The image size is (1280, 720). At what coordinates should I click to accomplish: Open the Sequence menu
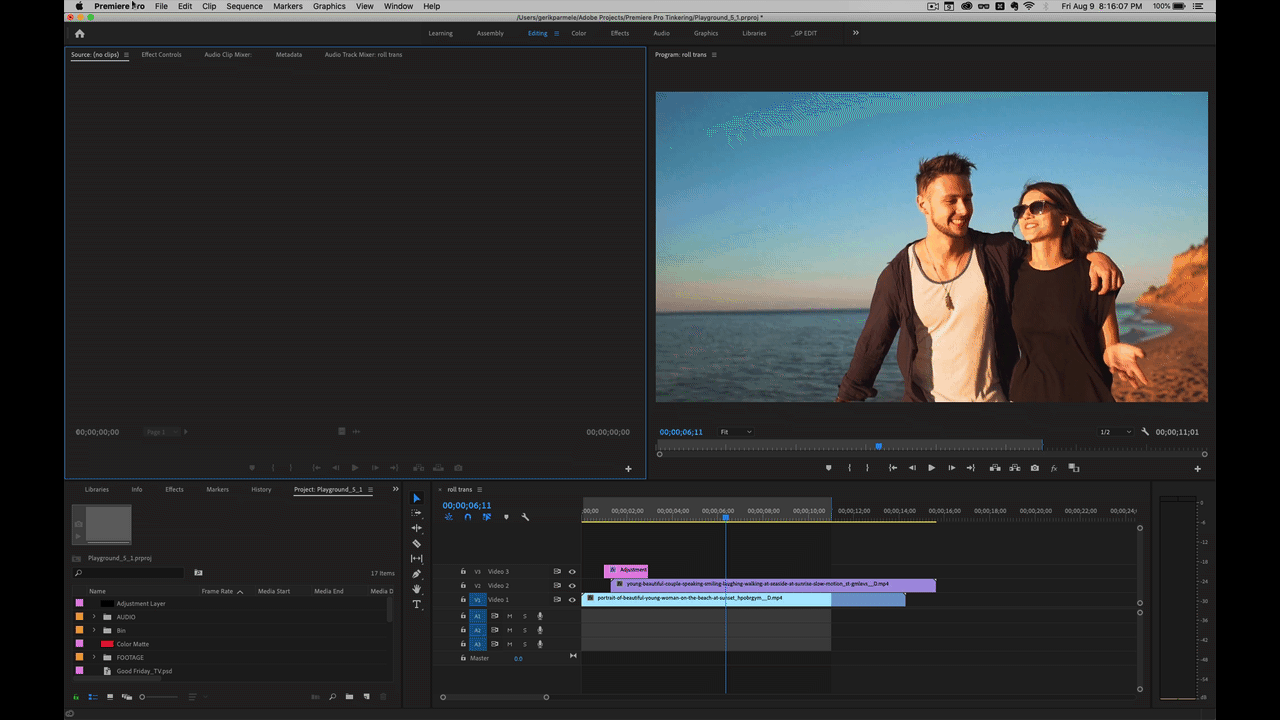[244, 6]
